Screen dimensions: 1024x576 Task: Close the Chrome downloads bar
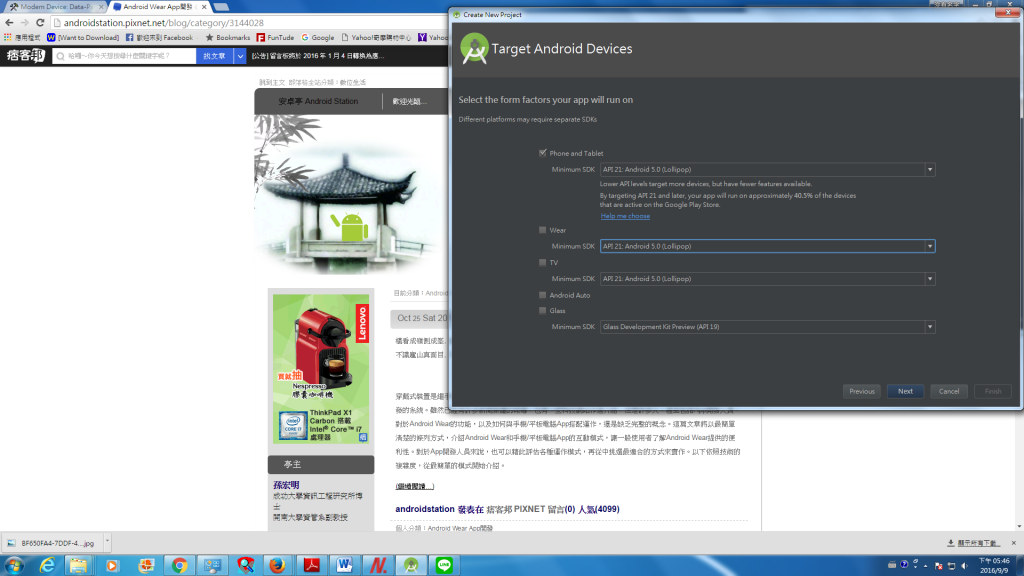[1014, 543]
